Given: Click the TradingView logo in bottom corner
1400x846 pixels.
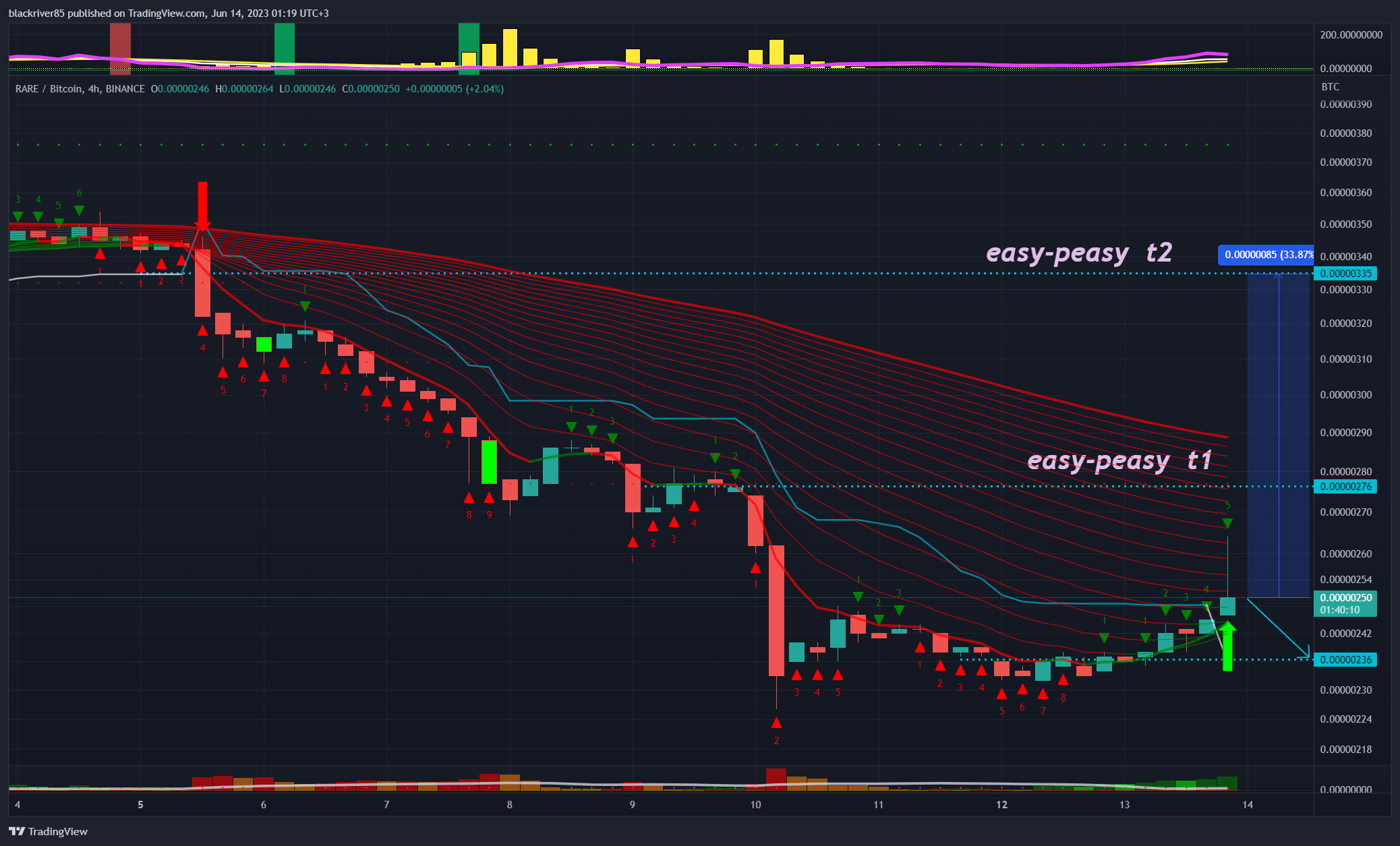Looking at the screenshot, I should [48, 831].
